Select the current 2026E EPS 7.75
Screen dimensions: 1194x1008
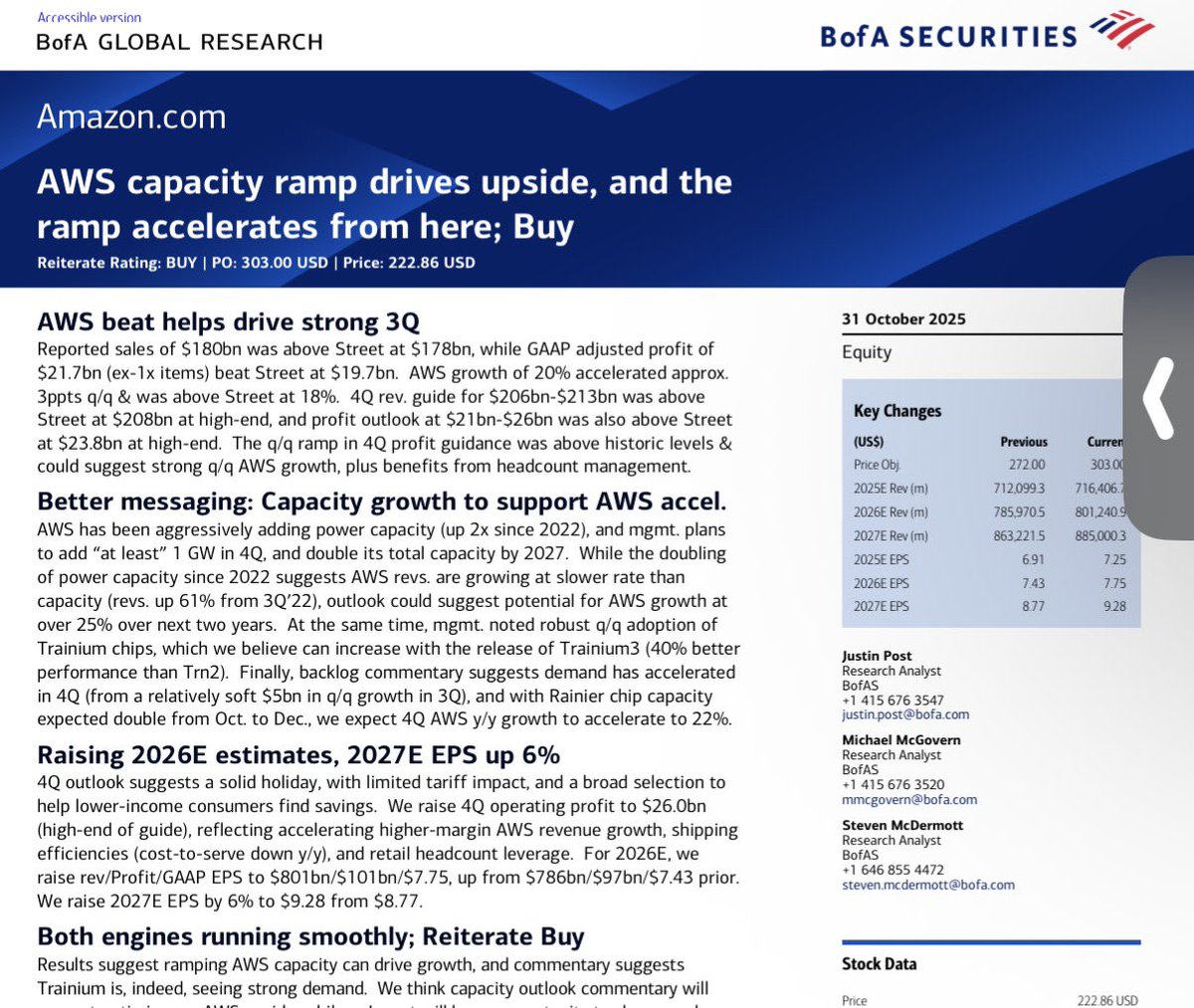[1114, 583]
